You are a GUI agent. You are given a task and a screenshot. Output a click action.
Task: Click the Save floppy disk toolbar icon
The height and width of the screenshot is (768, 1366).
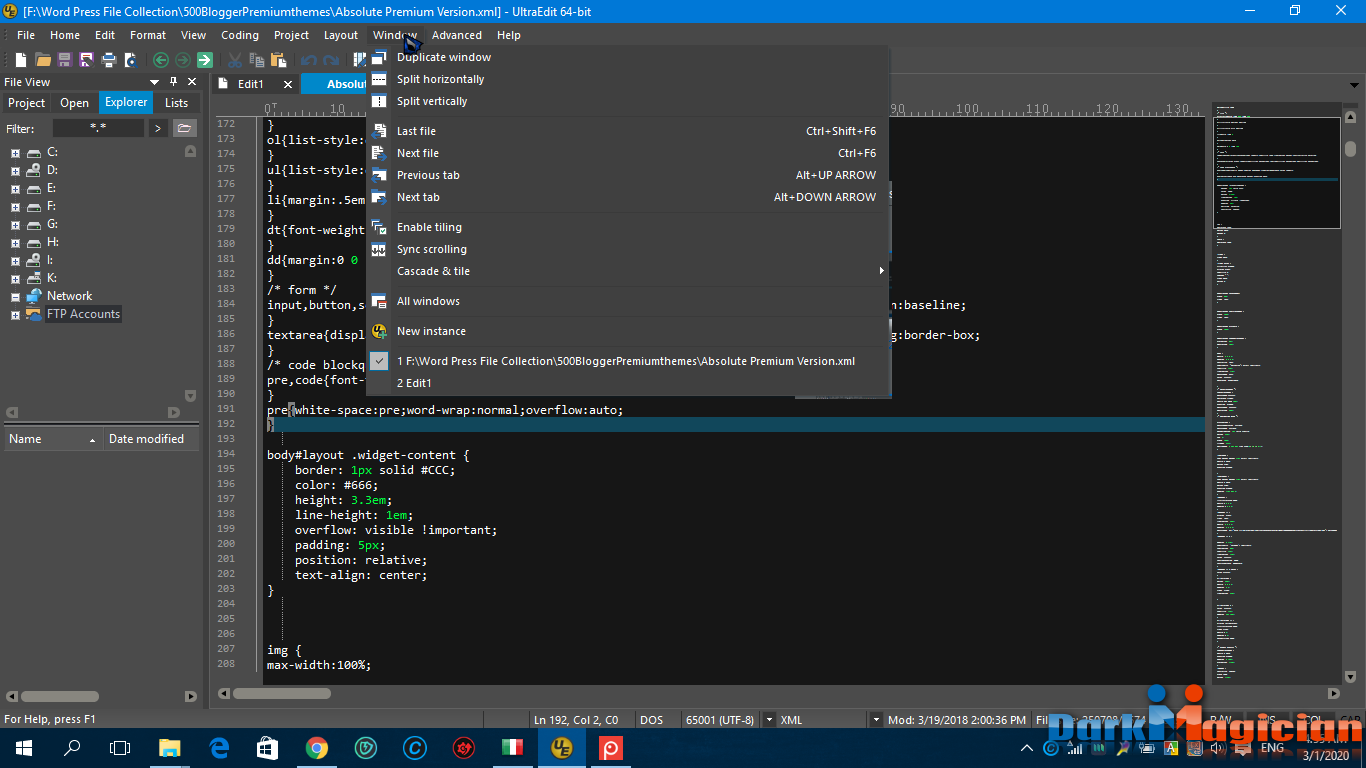pyautogui.click(x=65, y=60)
